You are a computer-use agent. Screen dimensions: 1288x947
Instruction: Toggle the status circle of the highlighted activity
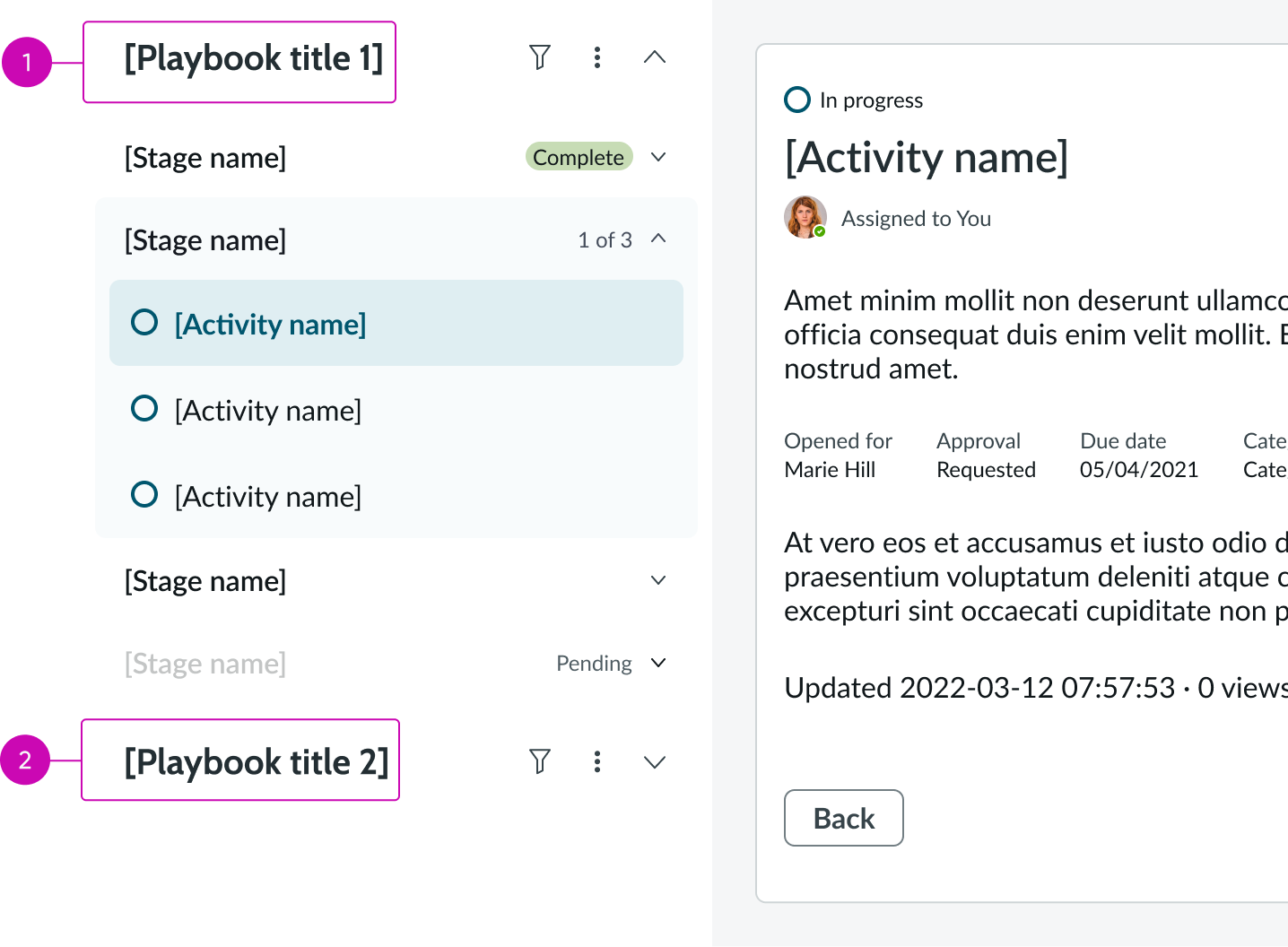[x=144, y=322]
